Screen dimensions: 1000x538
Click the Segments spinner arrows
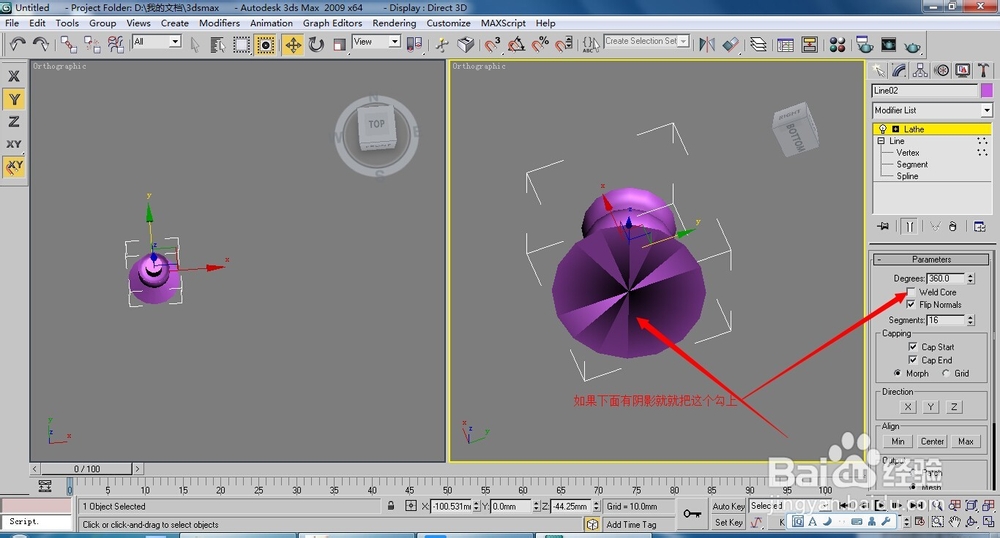click(x=970, y=320)
